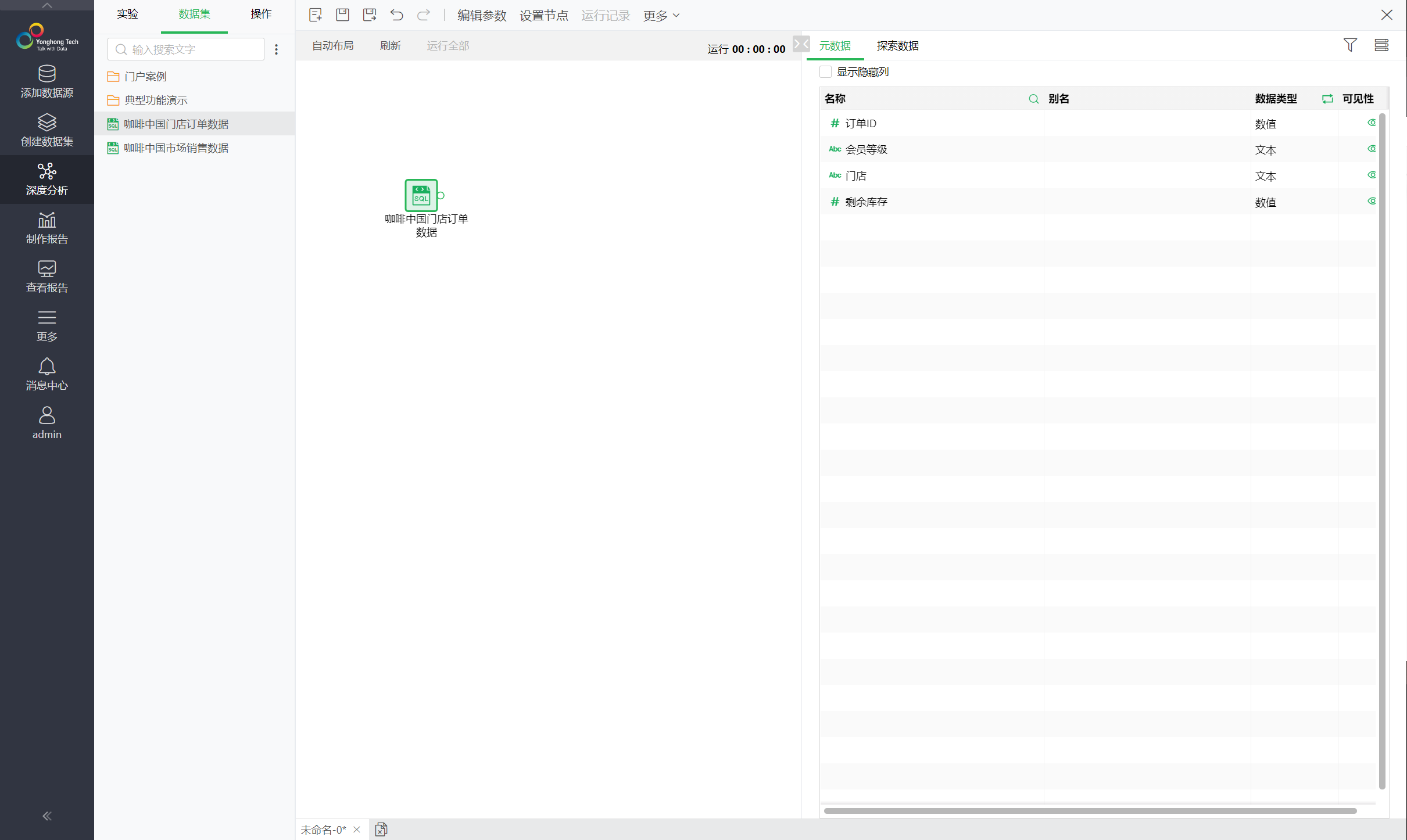The width and height of the screenshot is (1407, 840).
Task: Switch to the 元数据 tab
Action: coord(835,46)
